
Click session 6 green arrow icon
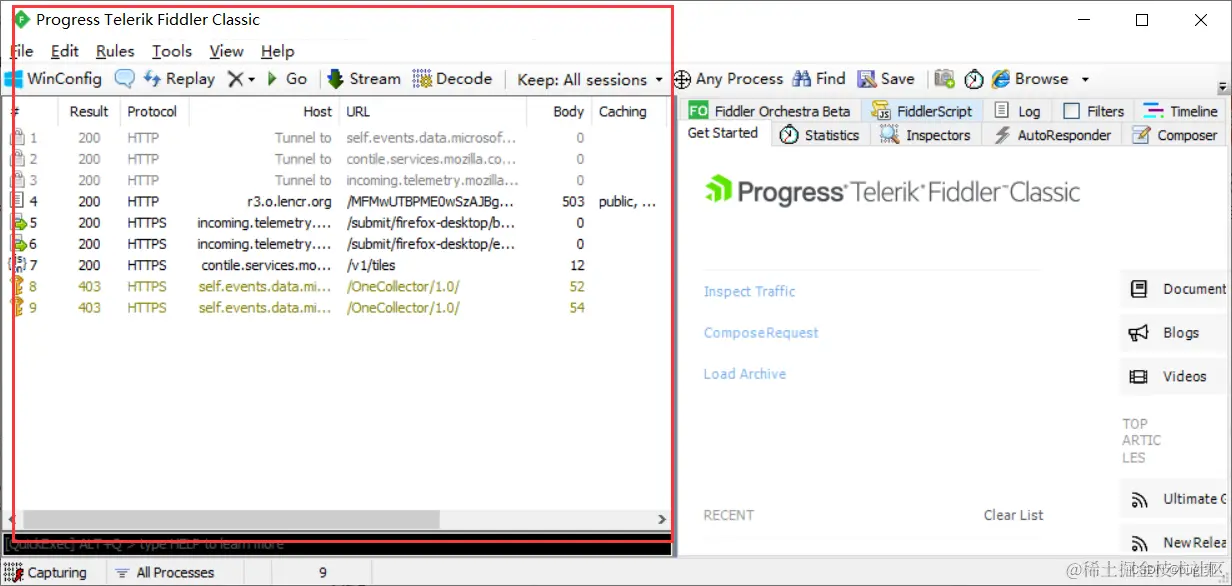coord(17,244)
